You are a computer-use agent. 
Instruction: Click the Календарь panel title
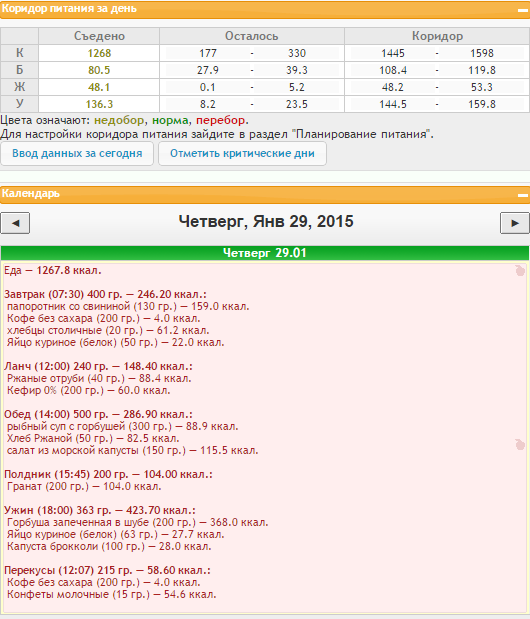[x=31, y=193]
